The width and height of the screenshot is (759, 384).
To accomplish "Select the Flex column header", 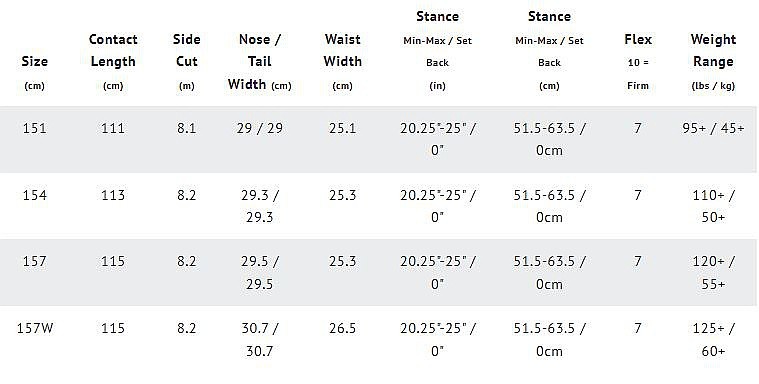I will 638,62.
